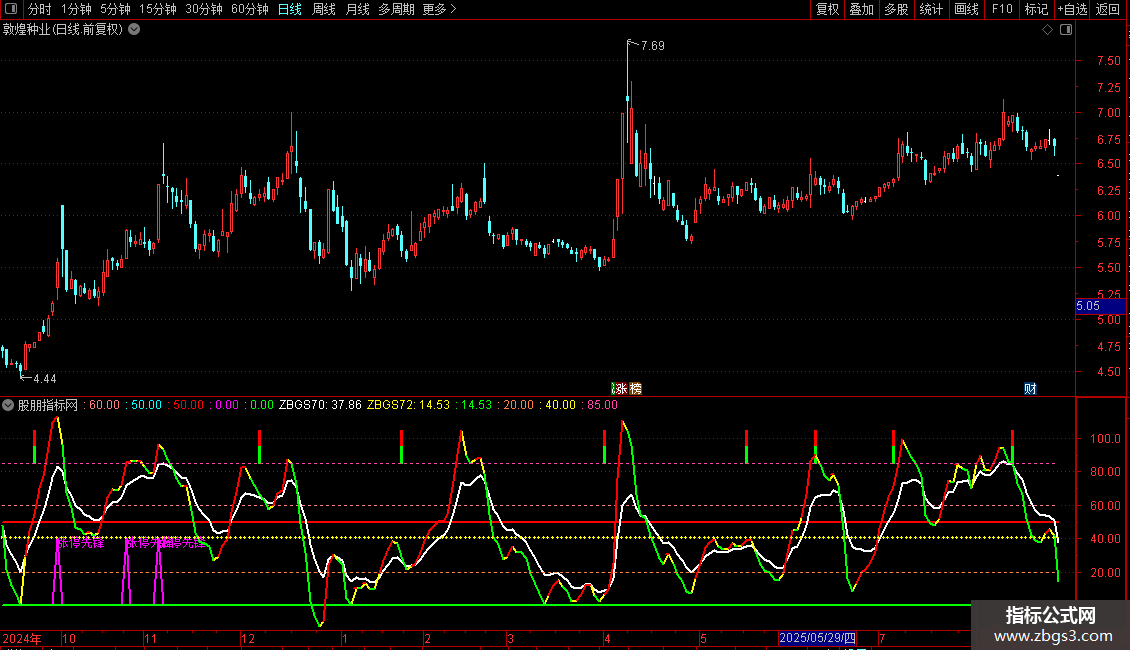Open F10 company information
This screenshot has height=650, width=1130.
point(1002,9)
